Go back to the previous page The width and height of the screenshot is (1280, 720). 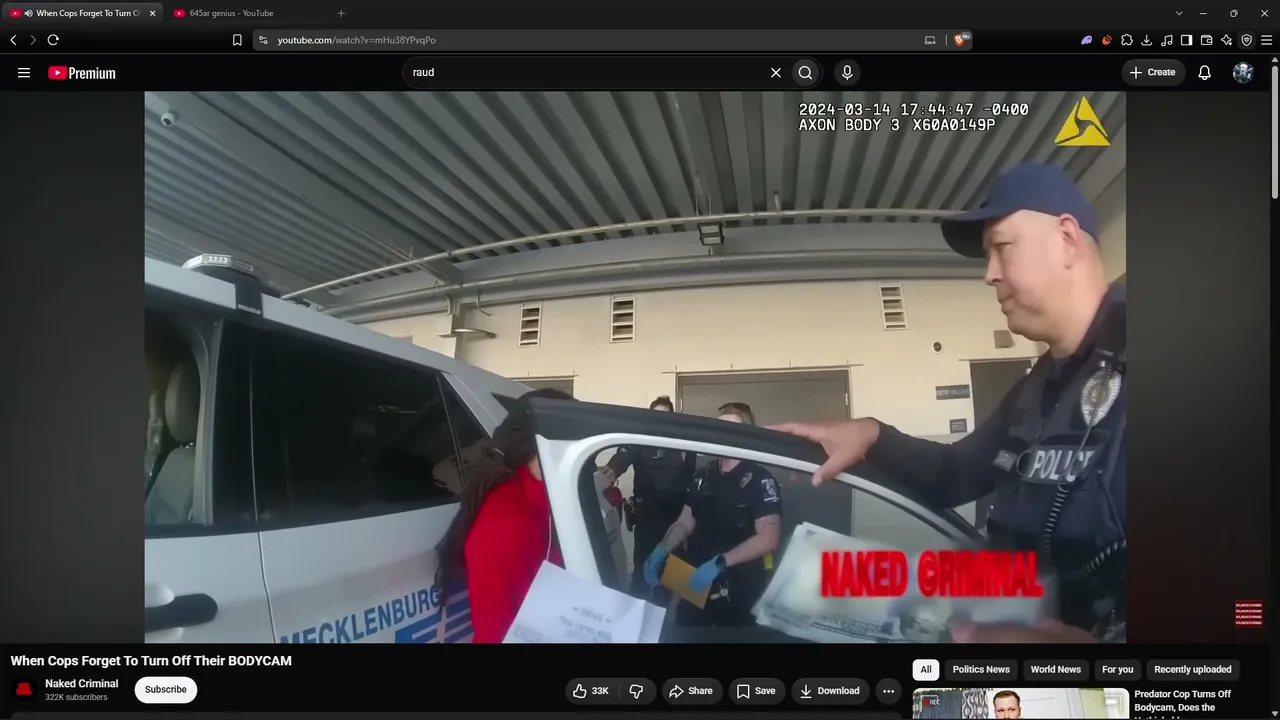[13, 40]
